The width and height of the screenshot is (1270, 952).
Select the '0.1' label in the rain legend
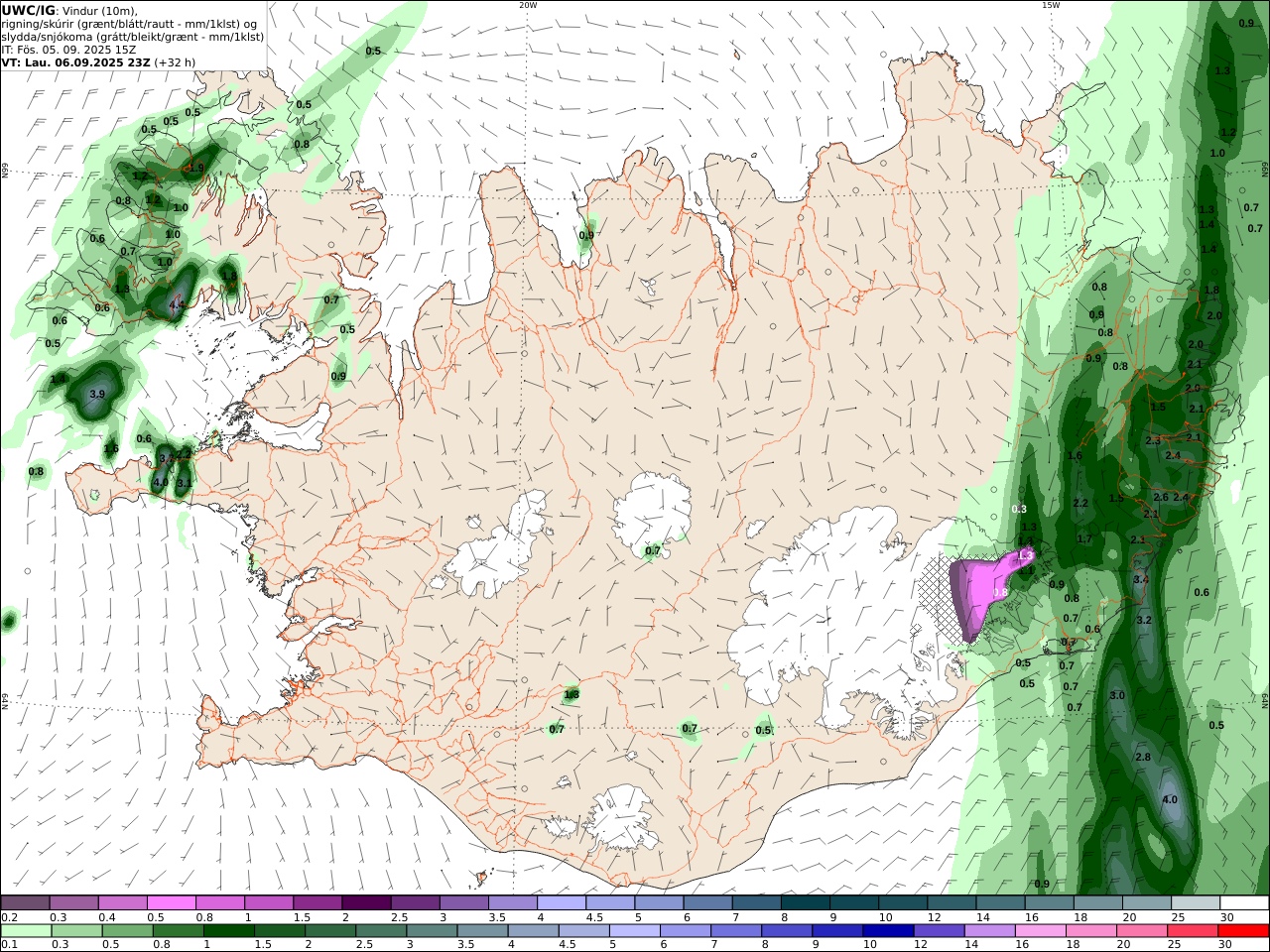click(9, 945)
